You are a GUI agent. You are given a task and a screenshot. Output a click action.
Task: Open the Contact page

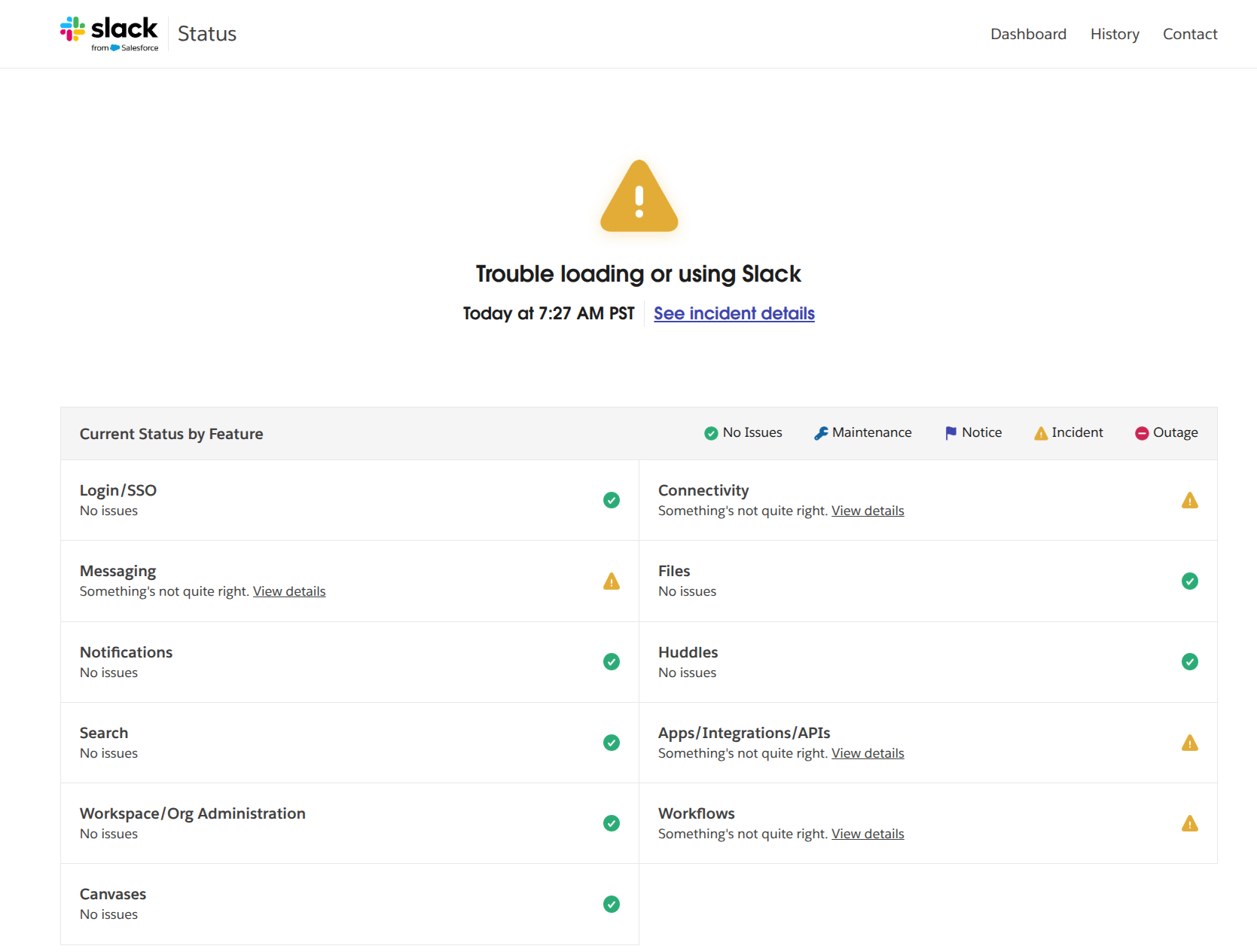[x=1189, y=34]
